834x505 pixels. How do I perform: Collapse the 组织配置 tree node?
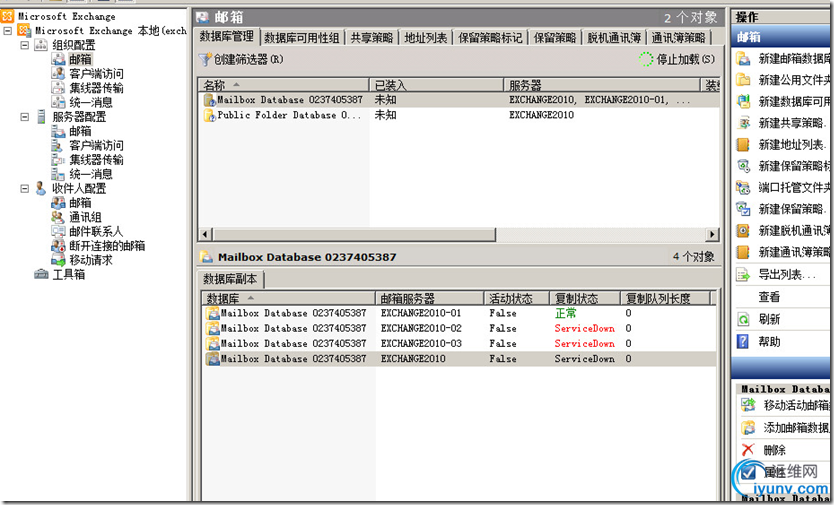tap(24, 45)
